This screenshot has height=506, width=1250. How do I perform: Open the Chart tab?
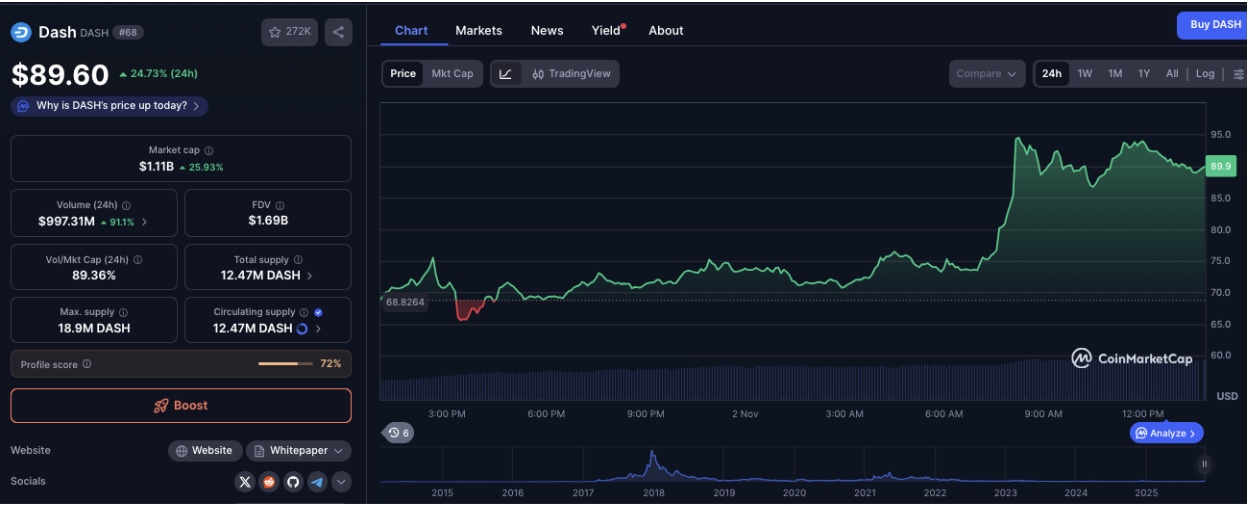coord(411,31)
